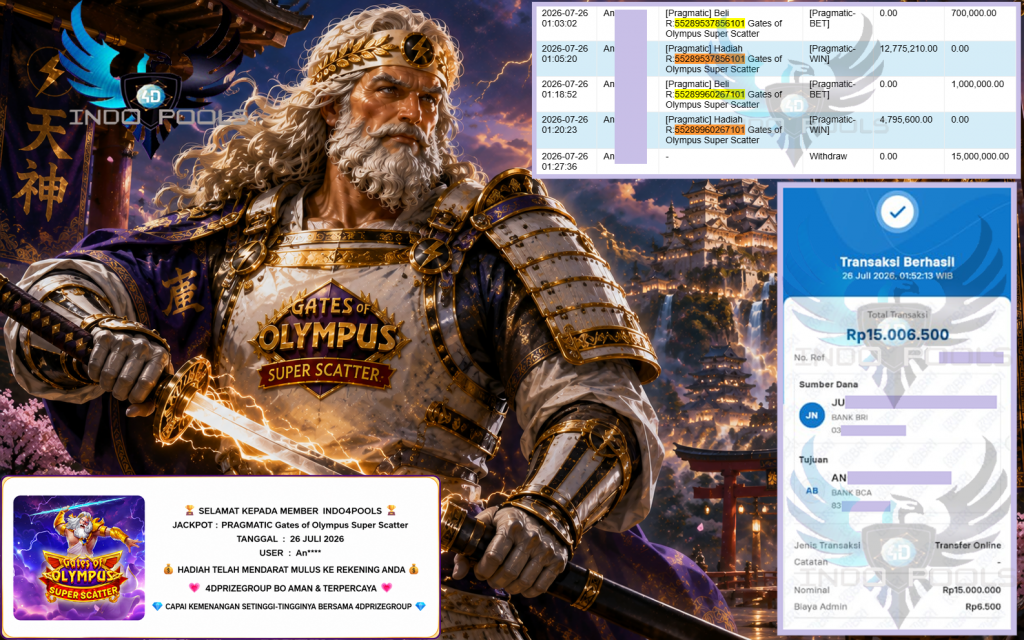Click the AB avatar under Tujuan
The width and height of the screenshot is (1024, 640).
pos(812,491)
